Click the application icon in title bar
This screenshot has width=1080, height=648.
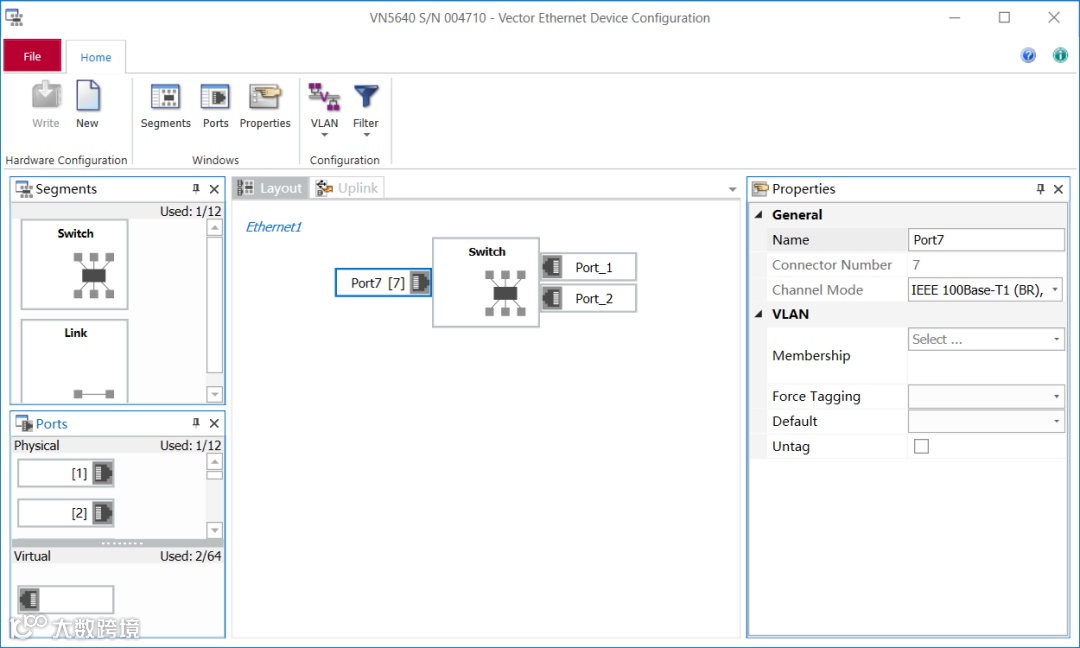coord(14,17)
